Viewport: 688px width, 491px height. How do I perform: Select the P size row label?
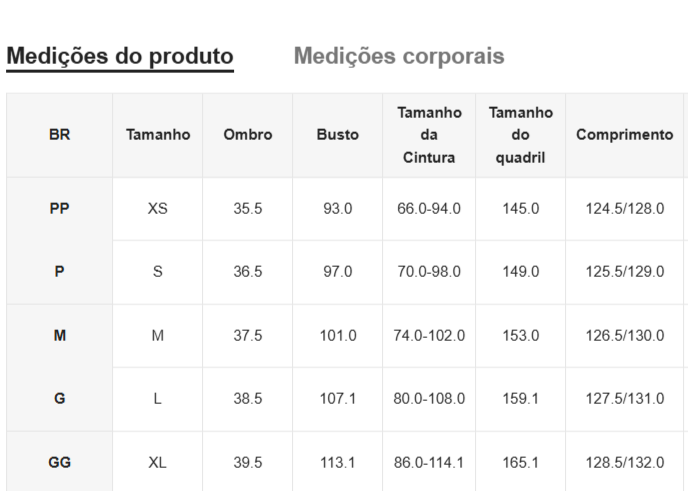[x=59, y=272]
